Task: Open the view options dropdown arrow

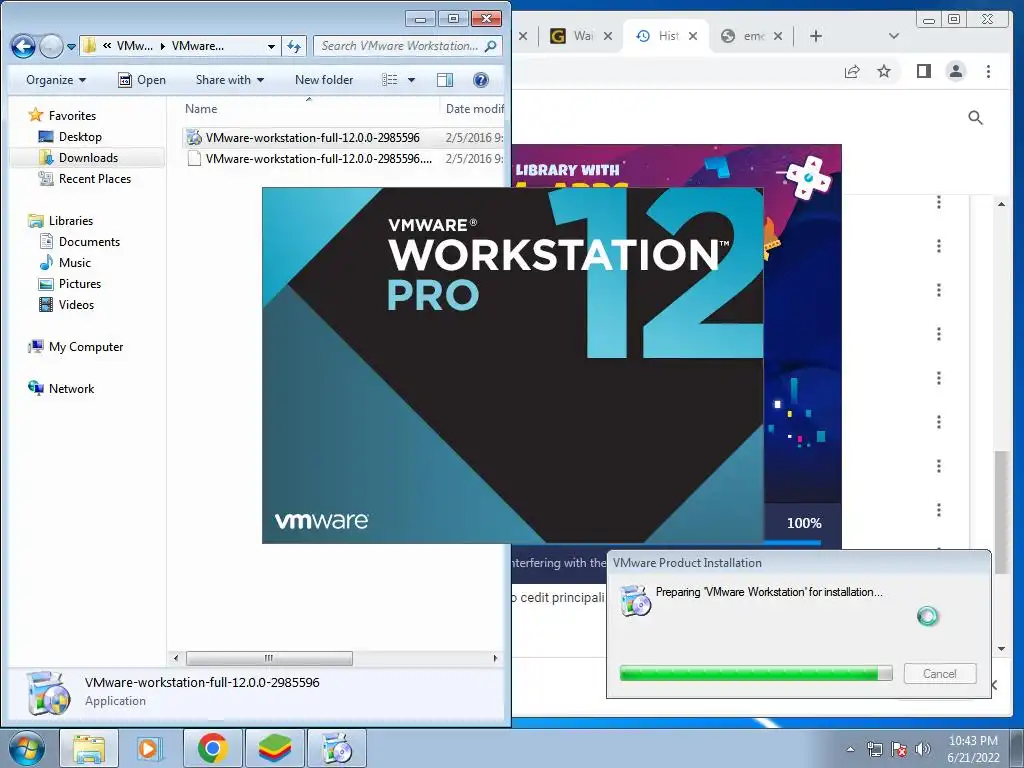Action: point(411,80)
